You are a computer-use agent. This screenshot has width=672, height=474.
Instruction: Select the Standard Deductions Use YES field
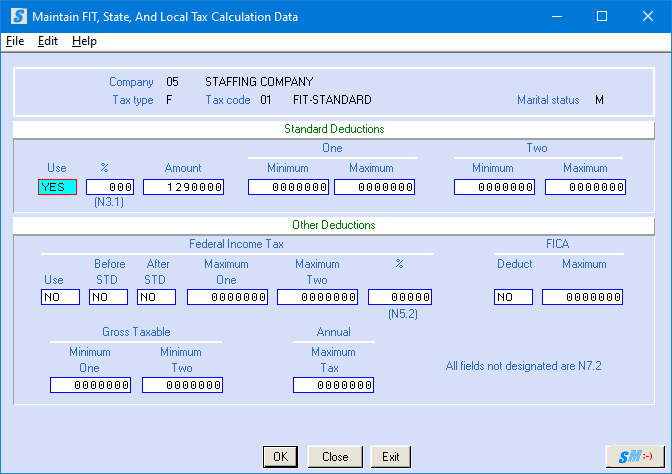(58, 187)
